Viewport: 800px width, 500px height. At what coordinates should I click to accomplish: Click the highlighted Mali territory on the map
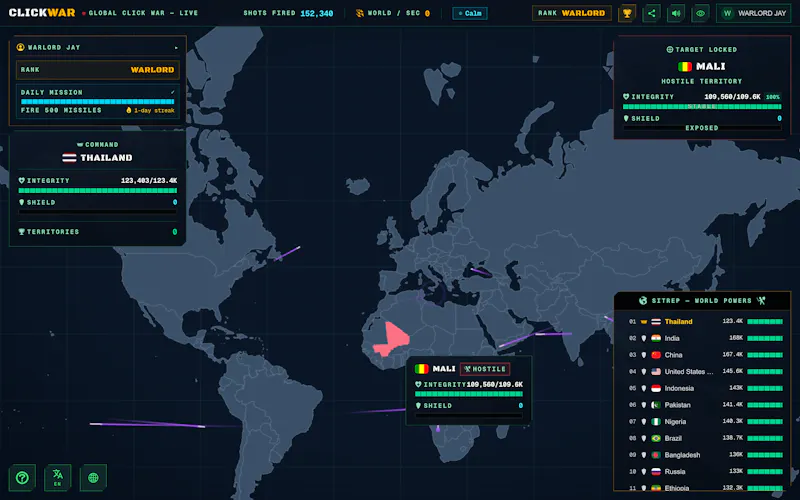392,339
